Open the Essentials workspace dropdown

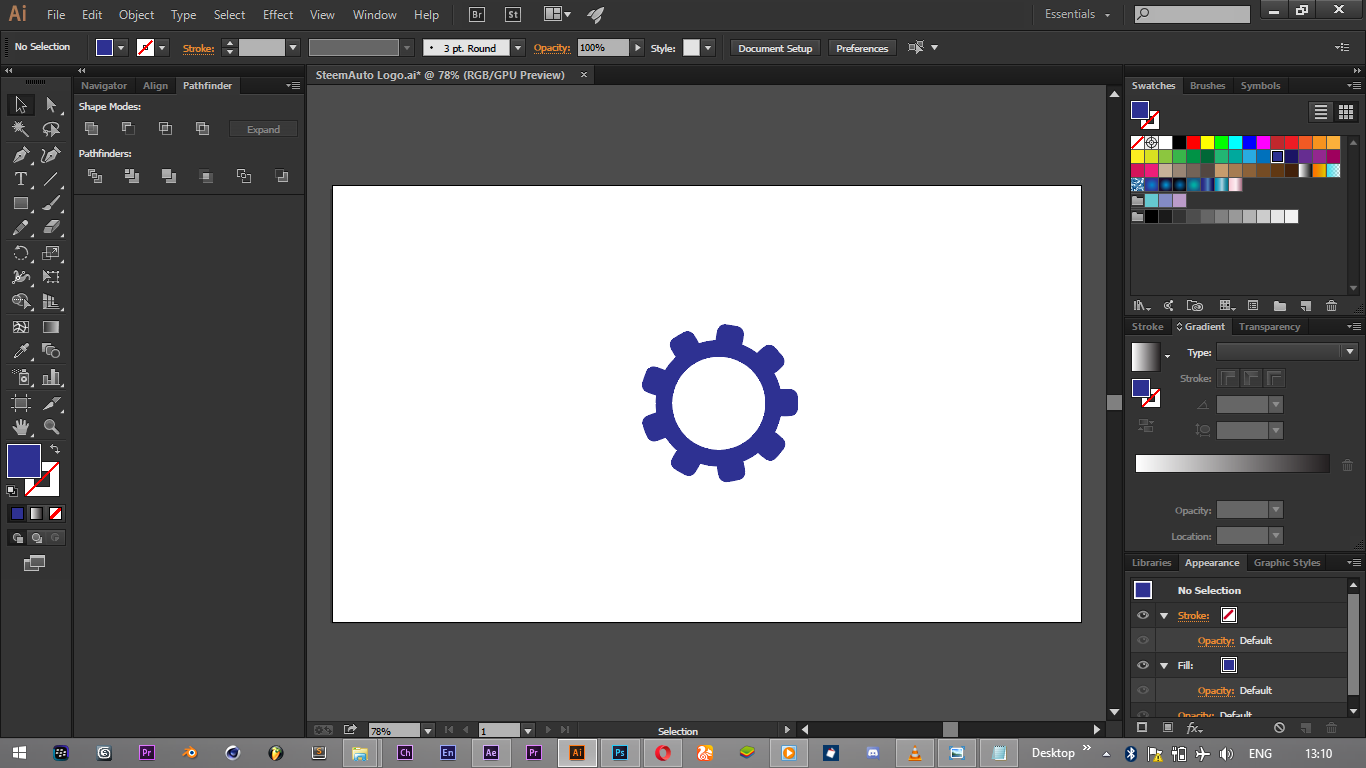pos(1077,15)
